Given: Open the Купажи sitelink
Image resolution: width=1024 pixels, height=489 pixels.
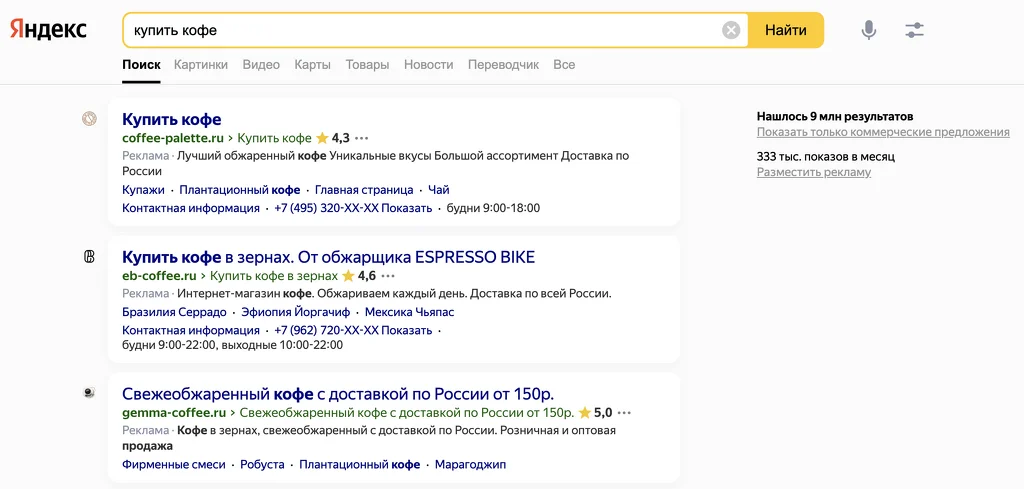Looking at the screenshot, I should pyautogui.click(x=144, y=190).
